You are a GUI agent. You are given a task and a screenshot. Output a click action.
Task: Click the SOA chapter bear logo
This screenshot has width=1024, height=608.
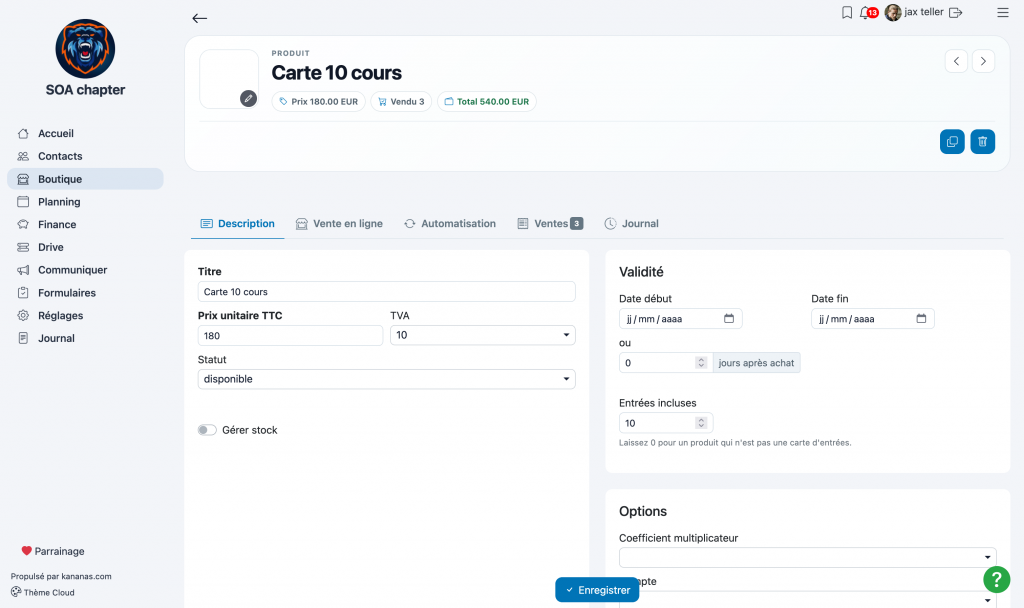pos(86,49)
